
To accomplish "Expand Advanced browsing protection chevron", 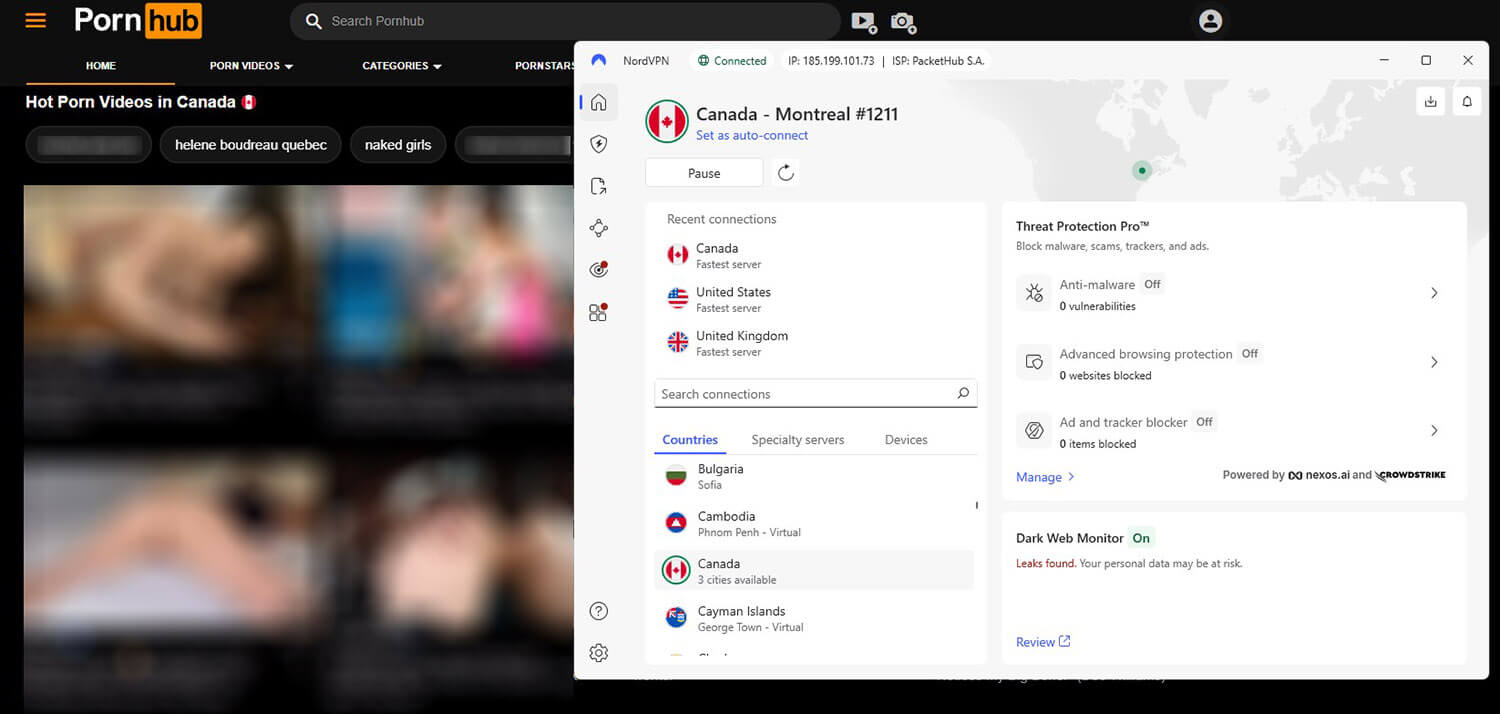I will (1433, 362).
